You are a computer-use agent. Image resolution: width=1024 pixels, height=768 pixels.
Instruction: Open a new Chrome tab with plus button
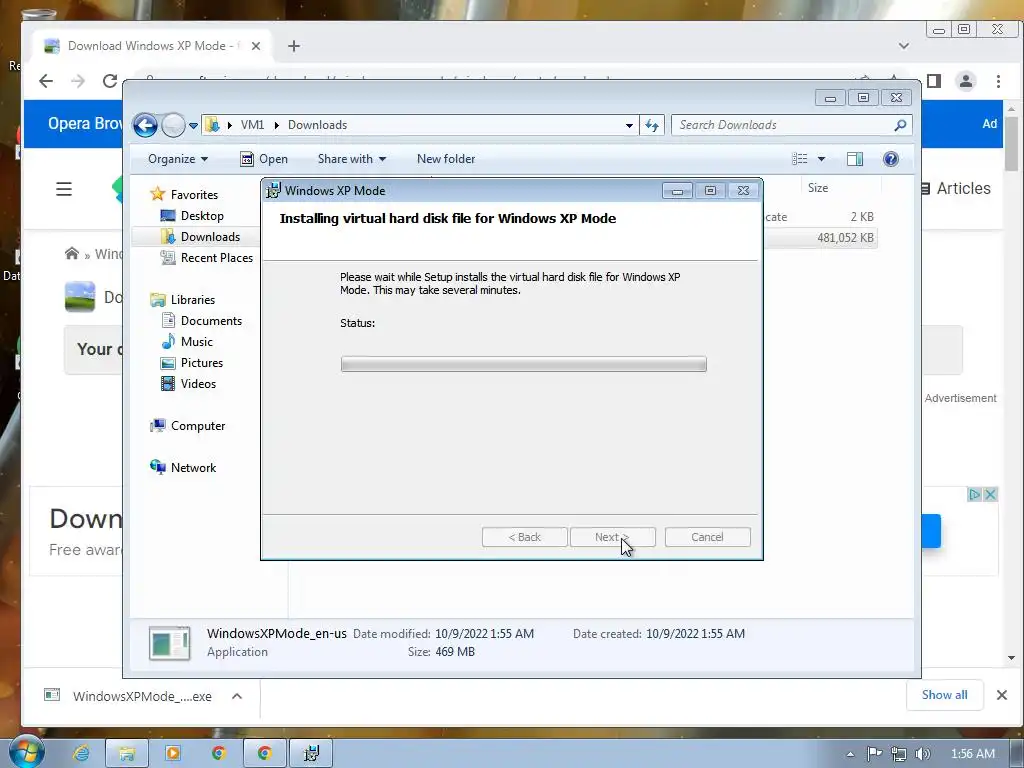(294, 46)
